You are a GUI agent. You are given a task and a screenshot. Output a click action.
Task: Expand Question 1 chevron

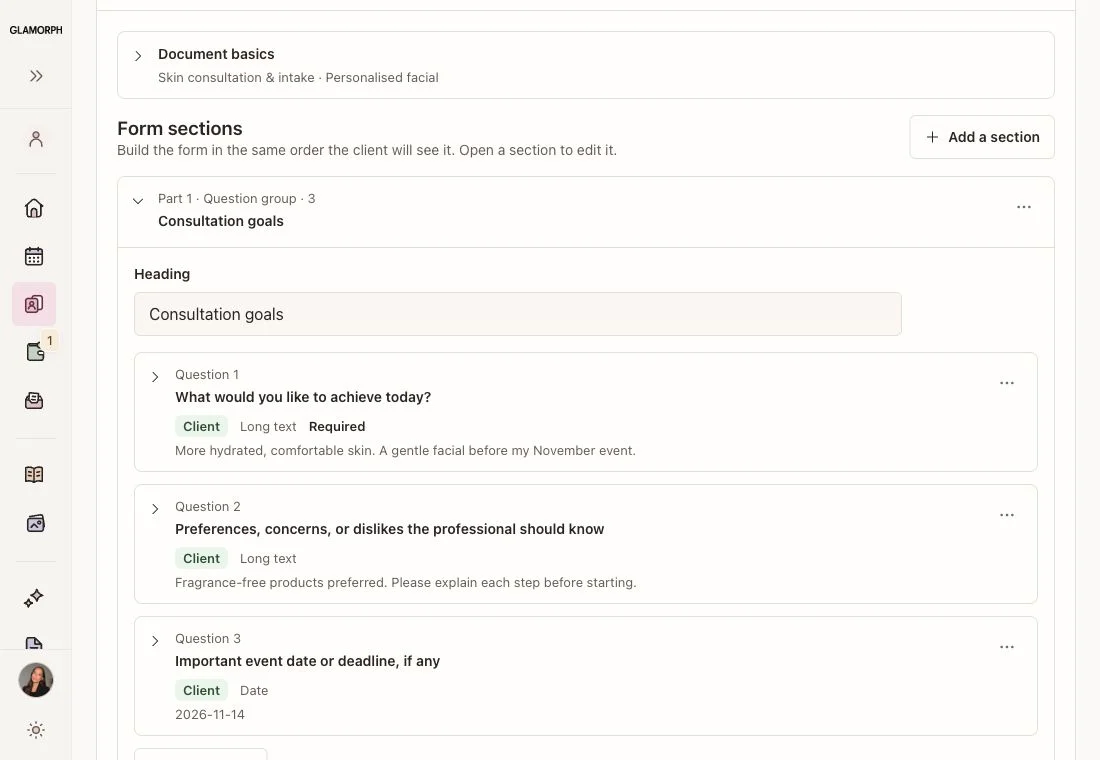155,377
